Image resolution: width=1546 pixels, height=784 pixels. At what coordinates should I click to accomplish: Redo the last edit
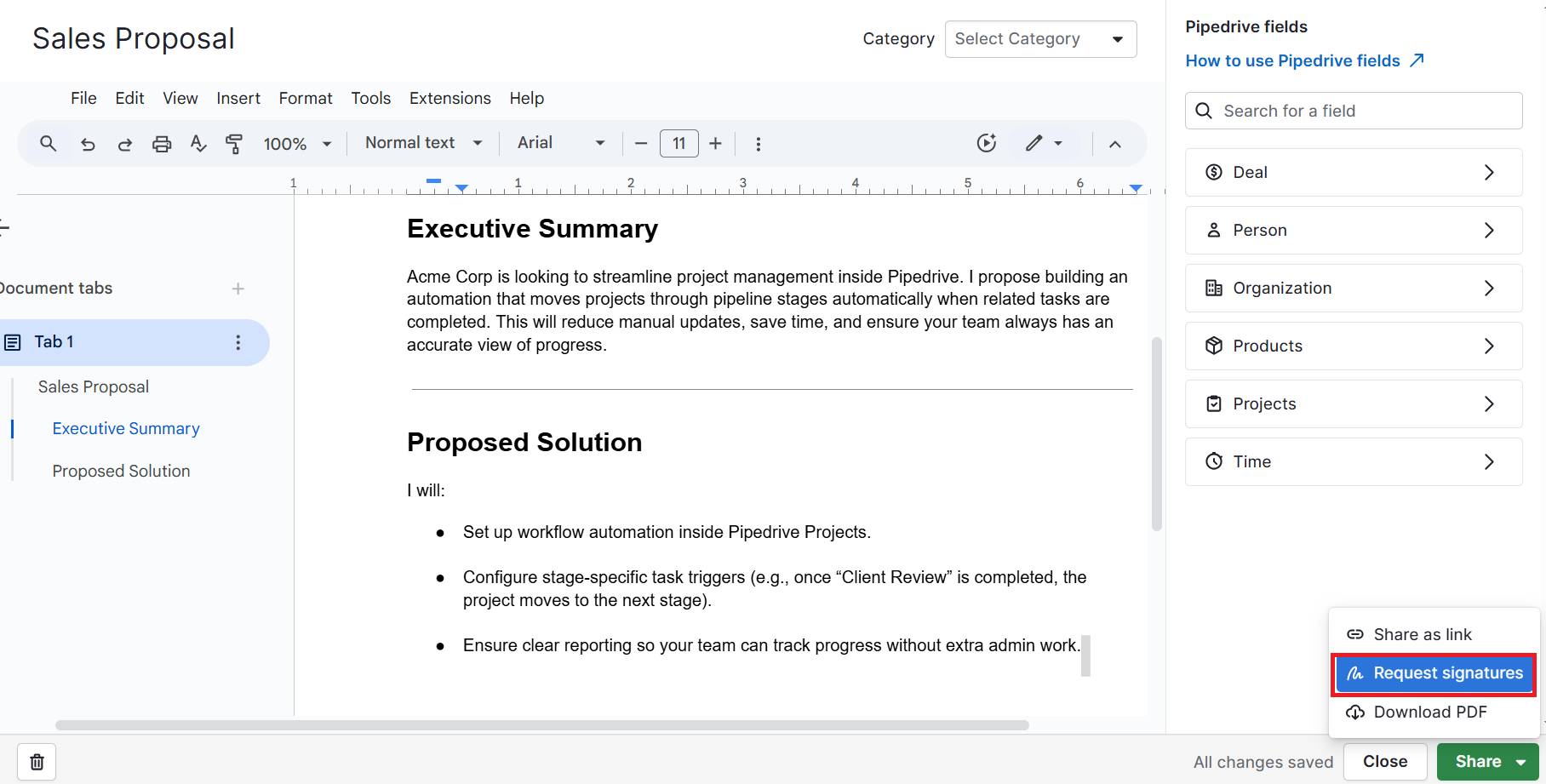[124, 144]
